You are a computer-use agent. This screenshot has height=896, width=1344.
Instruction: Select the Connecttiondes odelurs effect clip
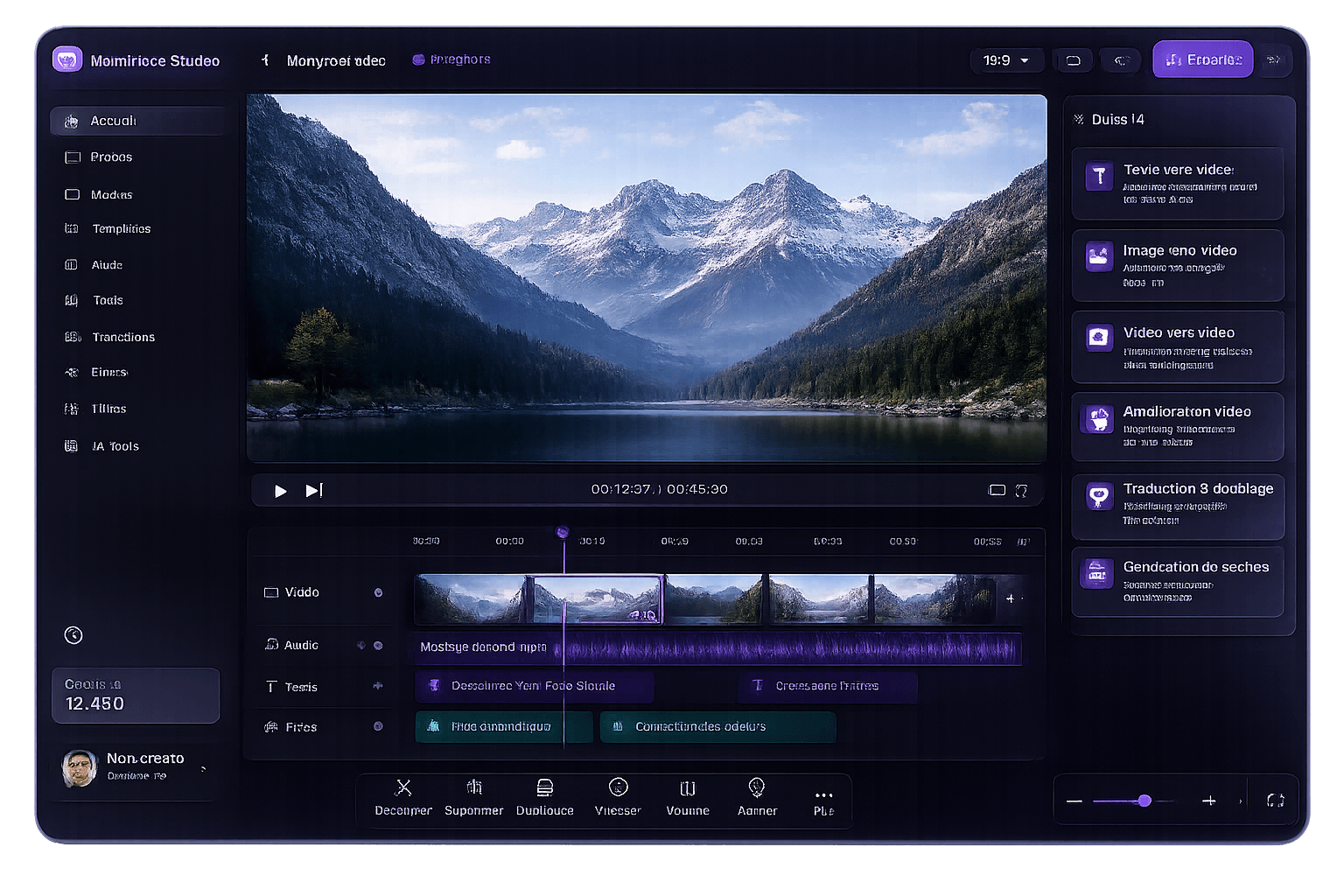tap(717, 727)
